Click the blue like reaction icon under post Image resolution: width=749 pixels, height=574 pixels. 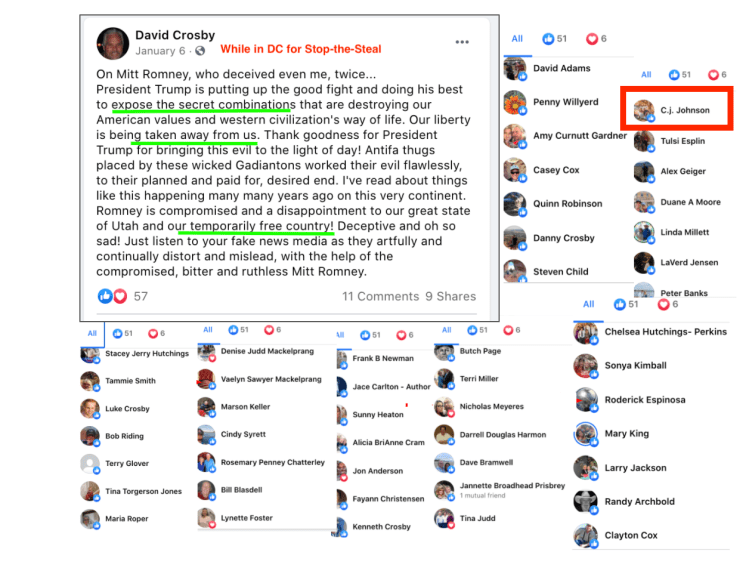click(x=105, y=296)
